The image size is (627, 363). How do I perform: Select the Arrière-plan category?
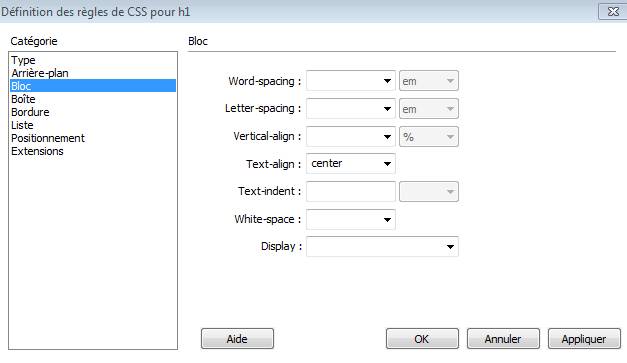(40, 73)
